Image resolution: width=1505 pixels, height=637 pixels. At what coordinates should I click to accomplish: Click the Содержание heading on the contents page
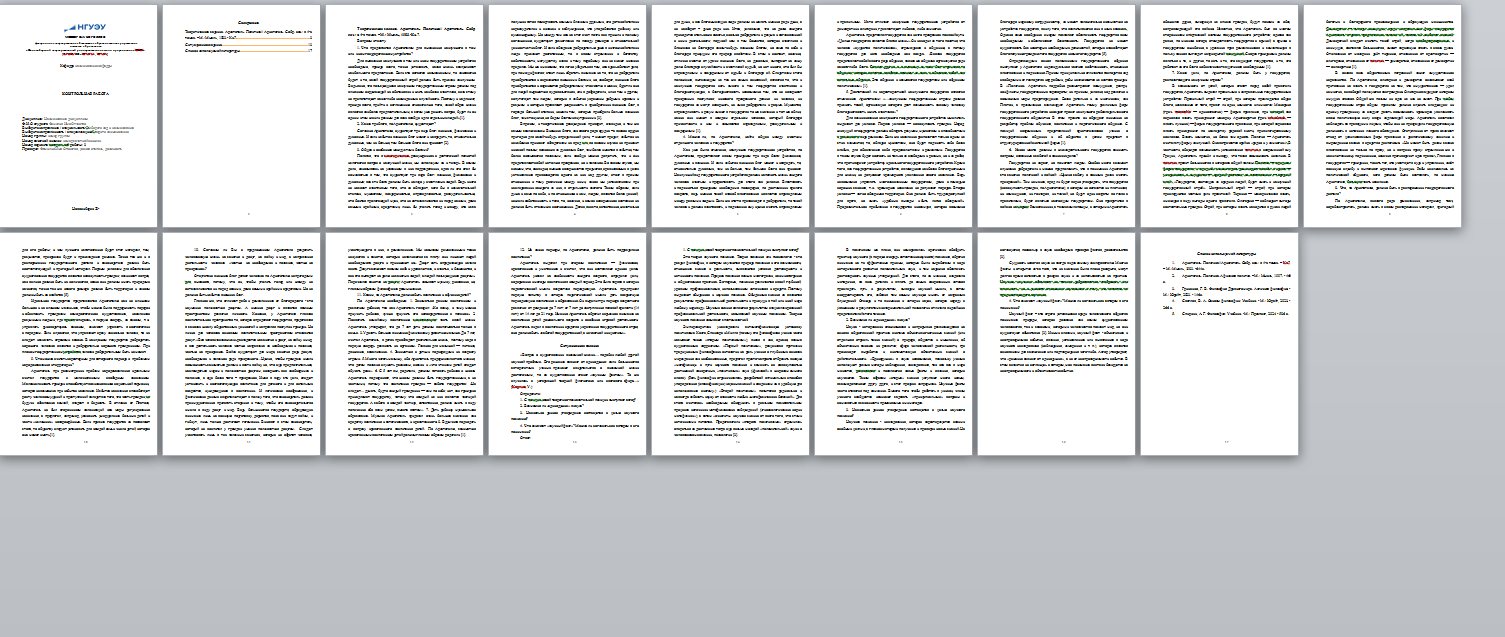[248, 23]
